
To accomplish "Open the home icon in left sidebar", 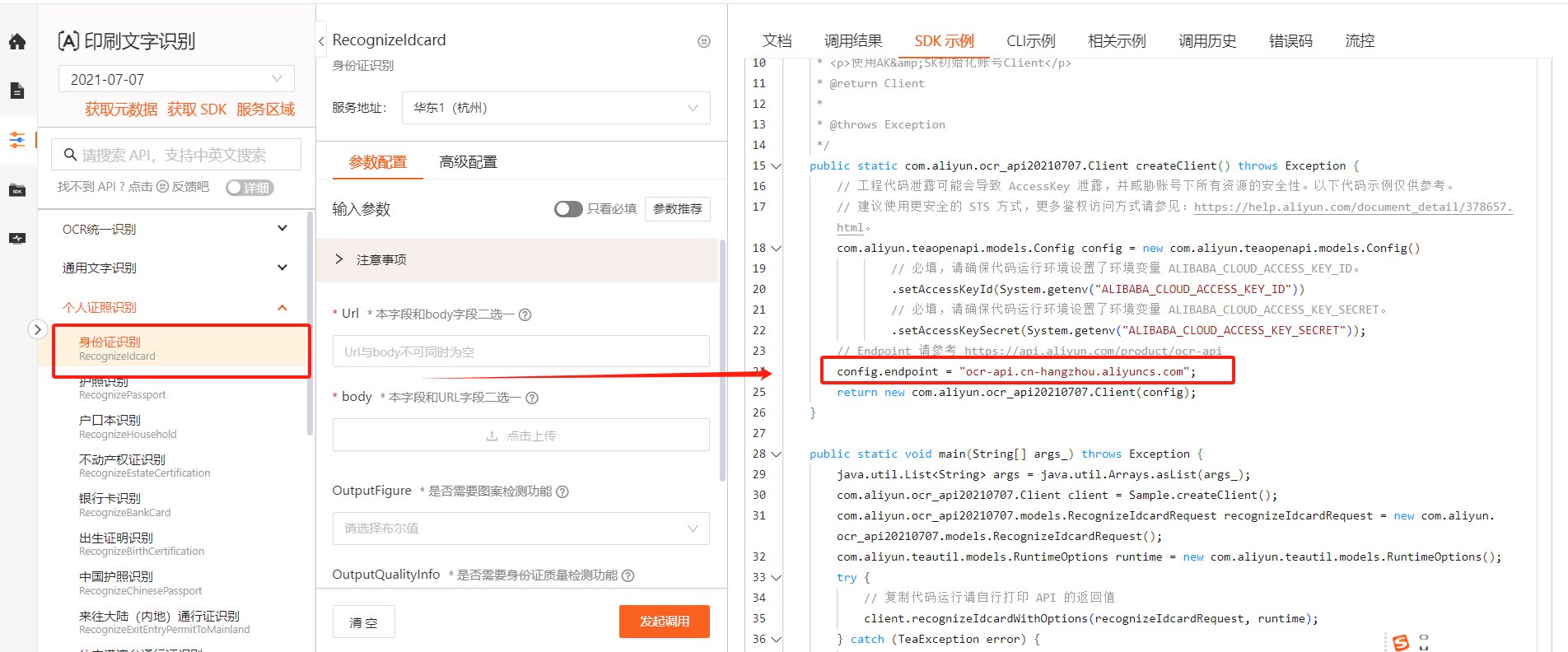I will [x=17, y=41].
